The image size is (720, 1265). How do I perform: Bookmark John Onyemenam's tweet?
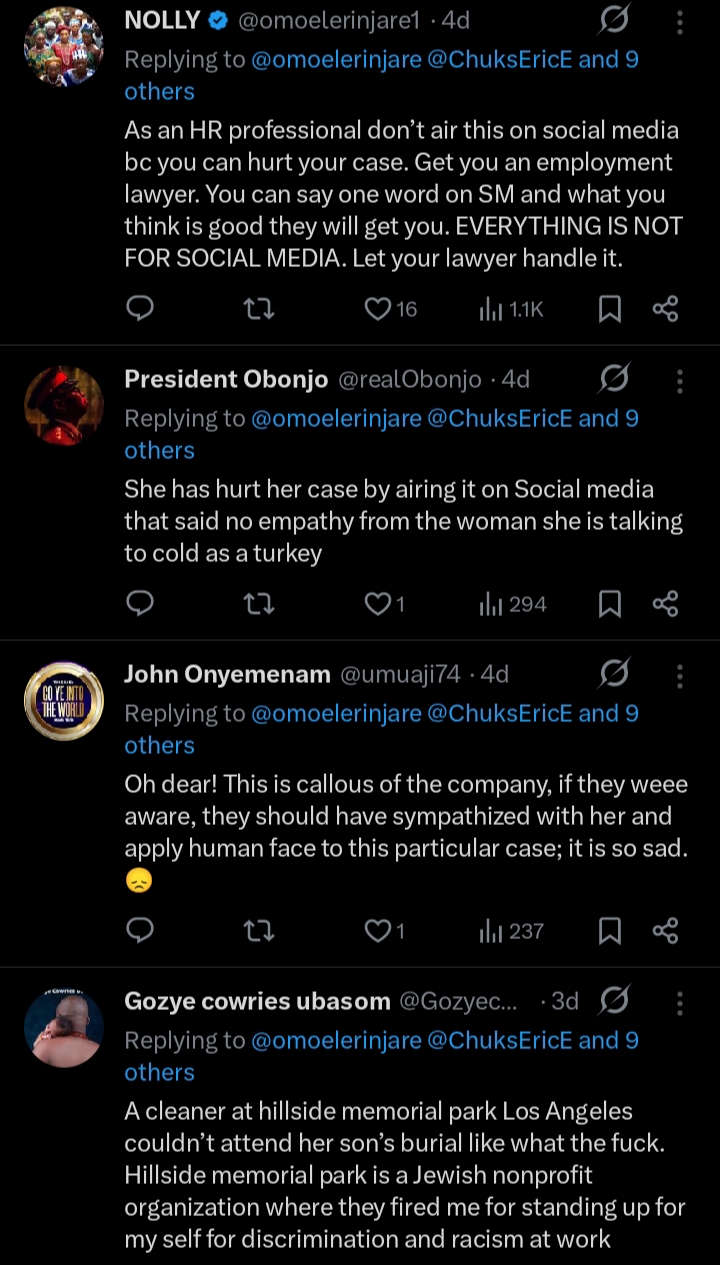[x=609, y=931]
